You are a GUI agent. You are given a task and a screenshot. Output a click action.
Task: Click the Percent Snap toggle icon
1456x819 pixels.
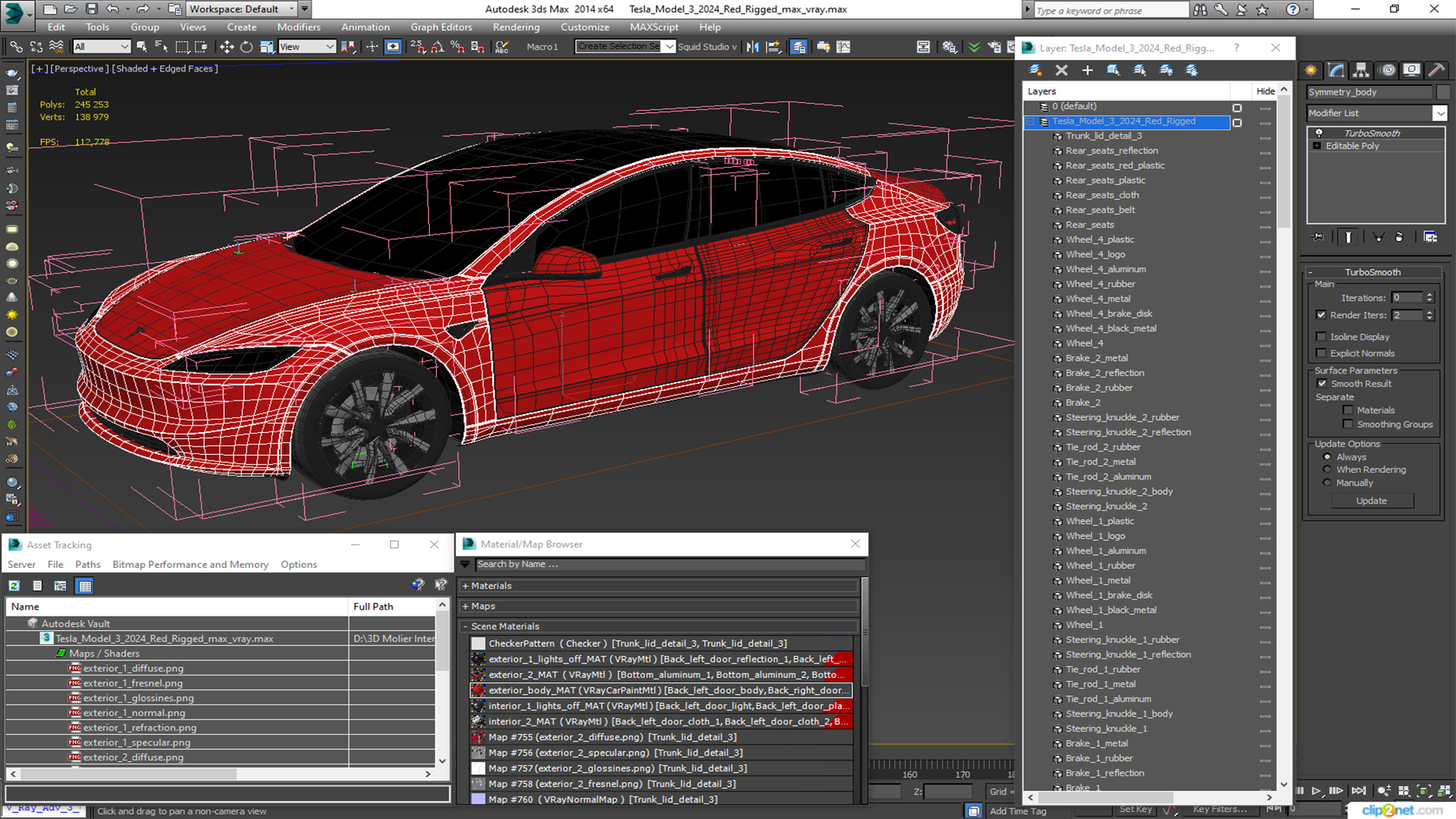click(457, 47)
